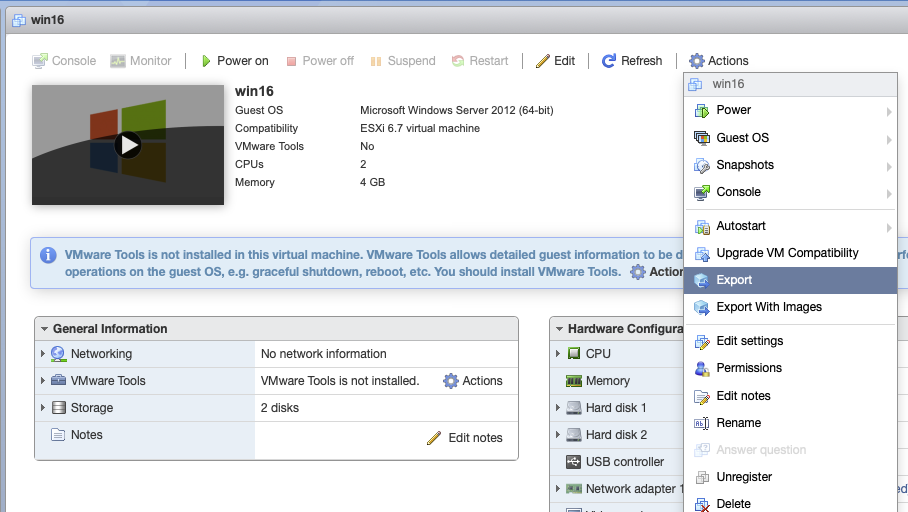
Task: Play the win16 console thumbnail
Action: coord(127,145)
